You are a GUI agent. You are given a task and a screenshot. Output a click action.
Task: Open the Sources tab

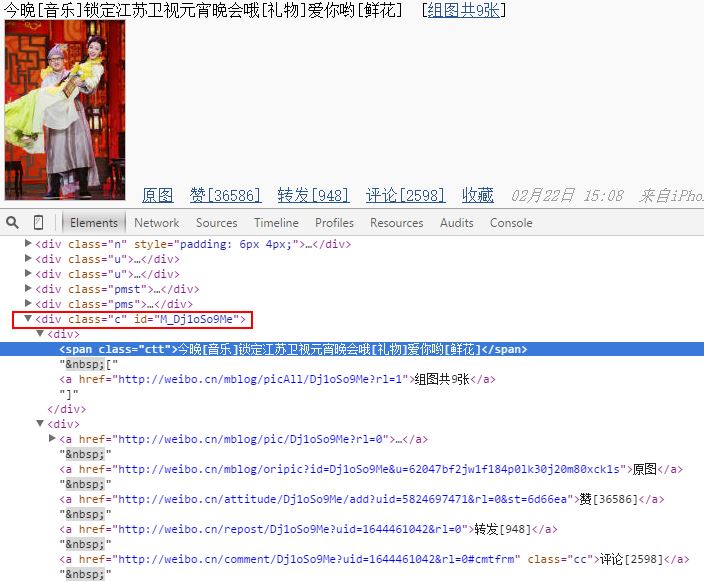tap(216, 223)
